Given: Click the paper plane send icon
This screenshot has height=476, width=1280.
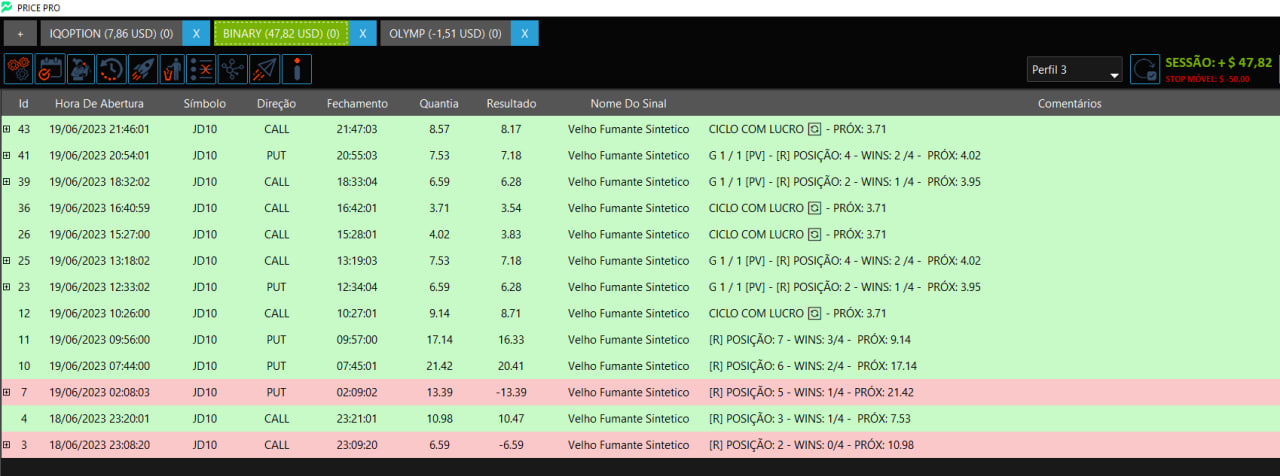Looking at the screenshot, I should click(x=264, y=69).
